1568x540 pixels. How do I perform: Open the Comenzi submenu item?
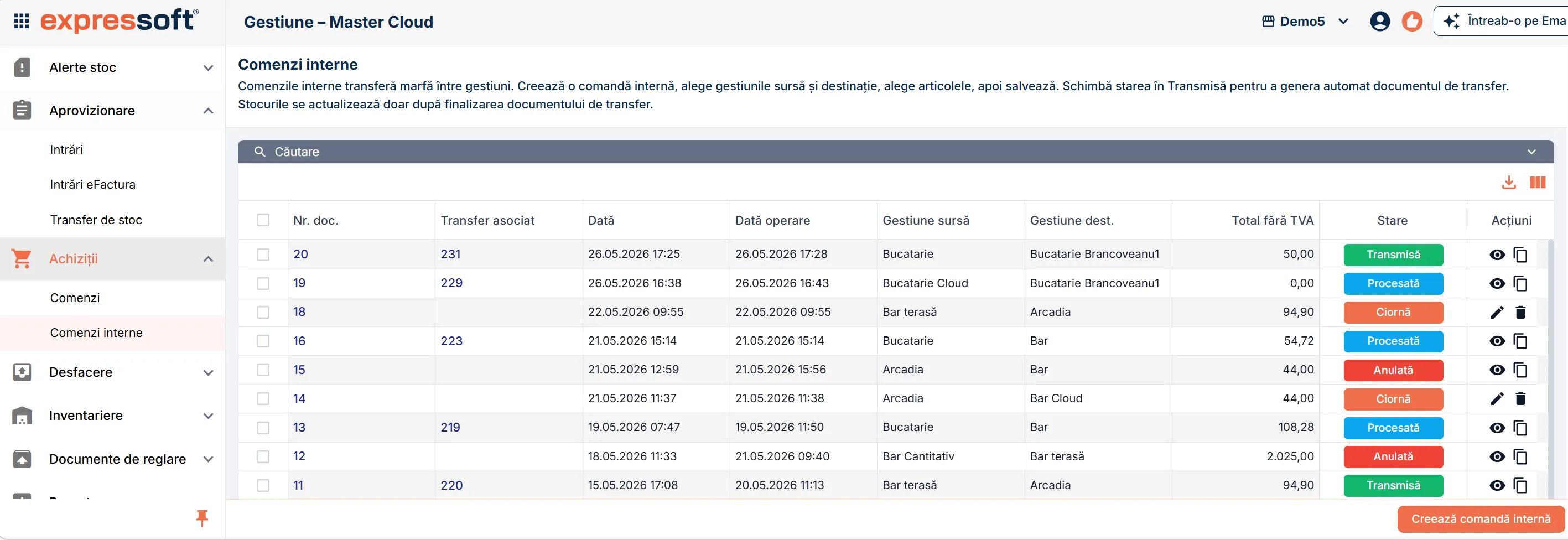75,298
